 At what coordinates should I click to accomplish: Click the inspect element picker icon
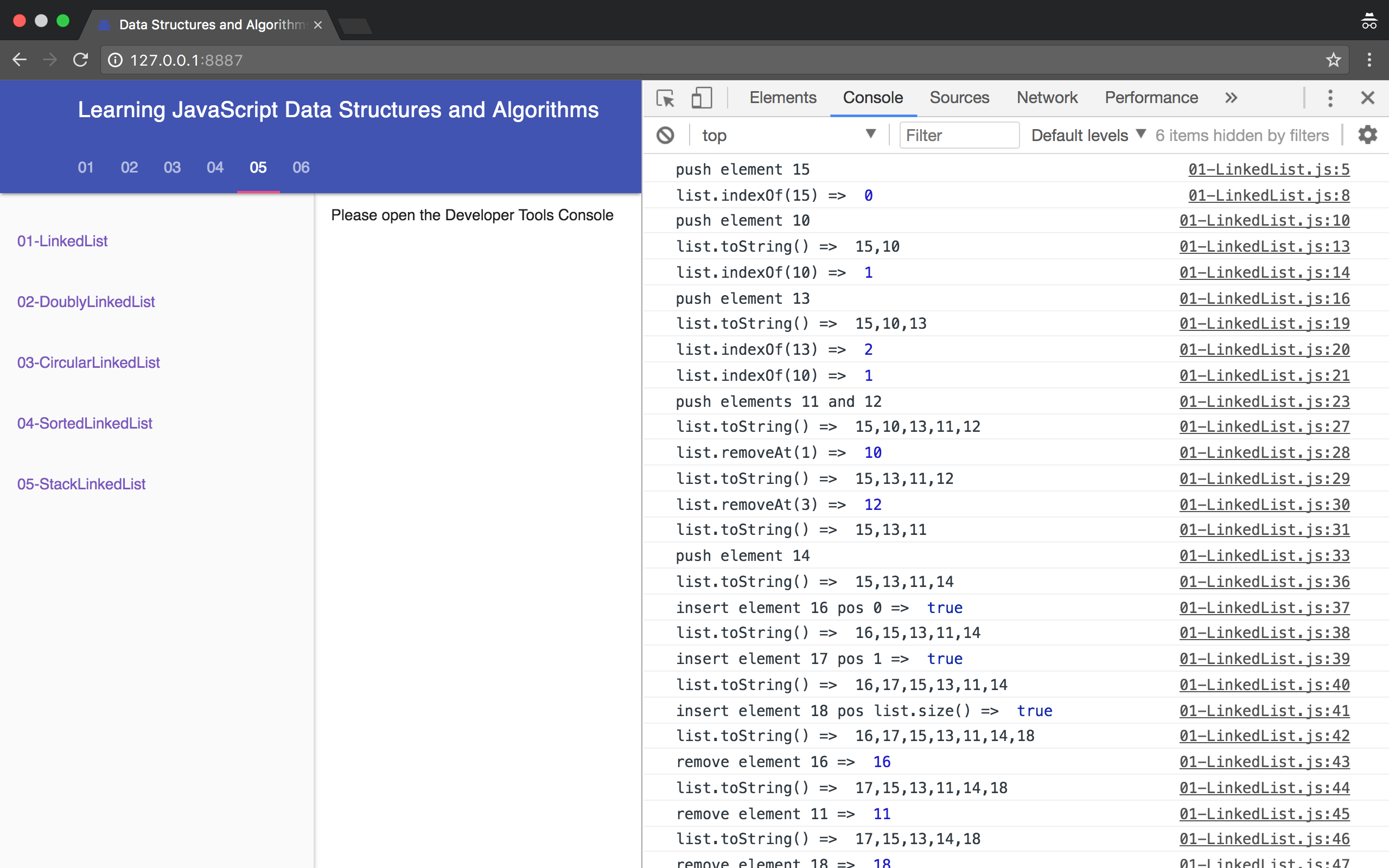pos(665,98)
